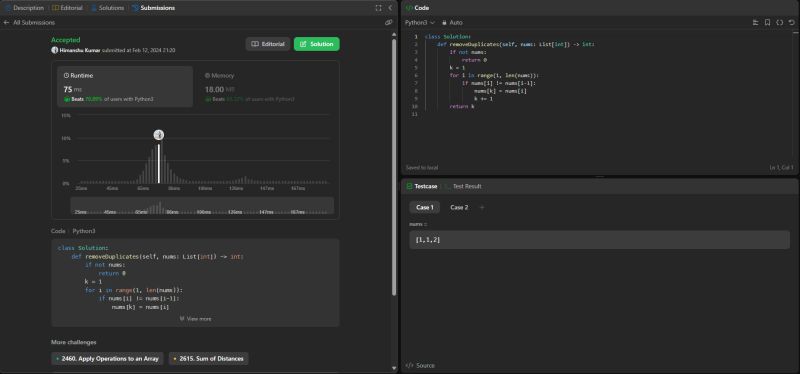Click the highlighted white bar in runtime chart
This screenshot has width=800, height=374.
159,163
